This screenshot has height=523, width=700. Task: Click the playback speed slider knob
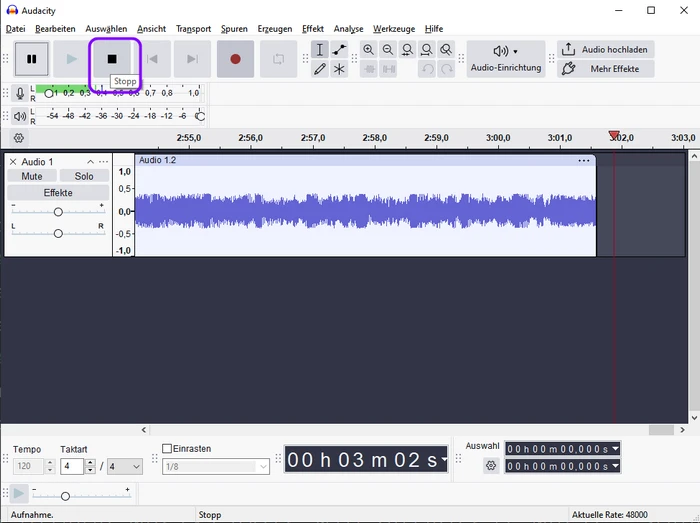(65, 496)
